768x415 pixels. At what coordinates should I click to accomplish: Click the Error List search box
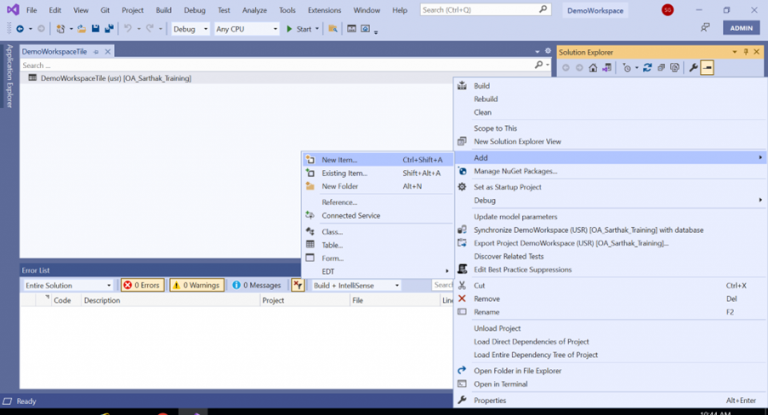pos(443,285)
